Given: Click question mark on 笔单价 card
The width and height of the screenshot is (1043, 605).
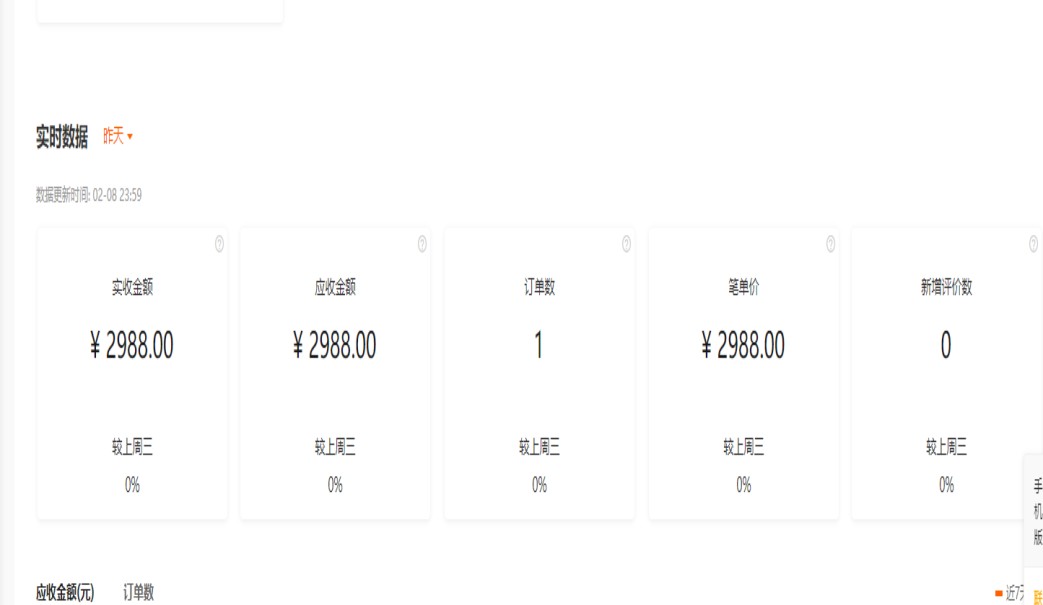Looking at the screenshot, I should click(x=830, y=244).
